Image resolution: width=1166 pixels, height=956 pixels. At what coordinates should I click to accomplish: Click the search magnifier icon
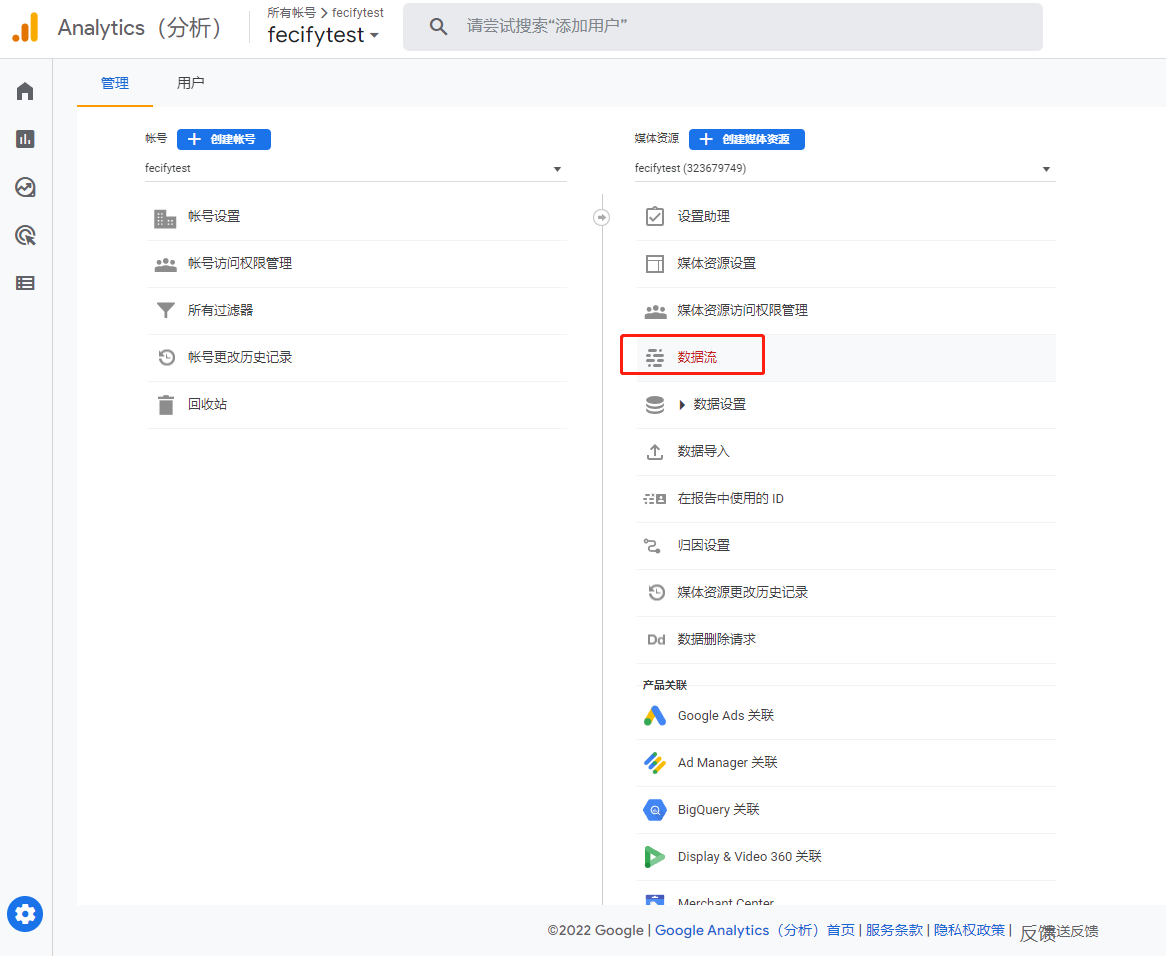click(438, 27)
